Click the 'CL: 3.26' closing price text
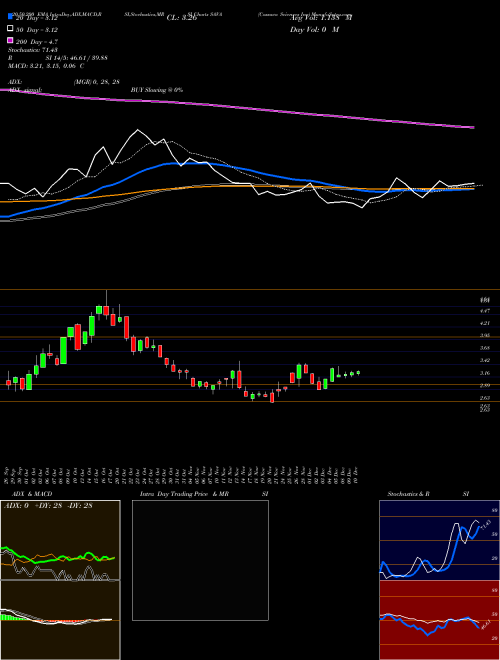500x660 pixels. [x=182, y=18]
